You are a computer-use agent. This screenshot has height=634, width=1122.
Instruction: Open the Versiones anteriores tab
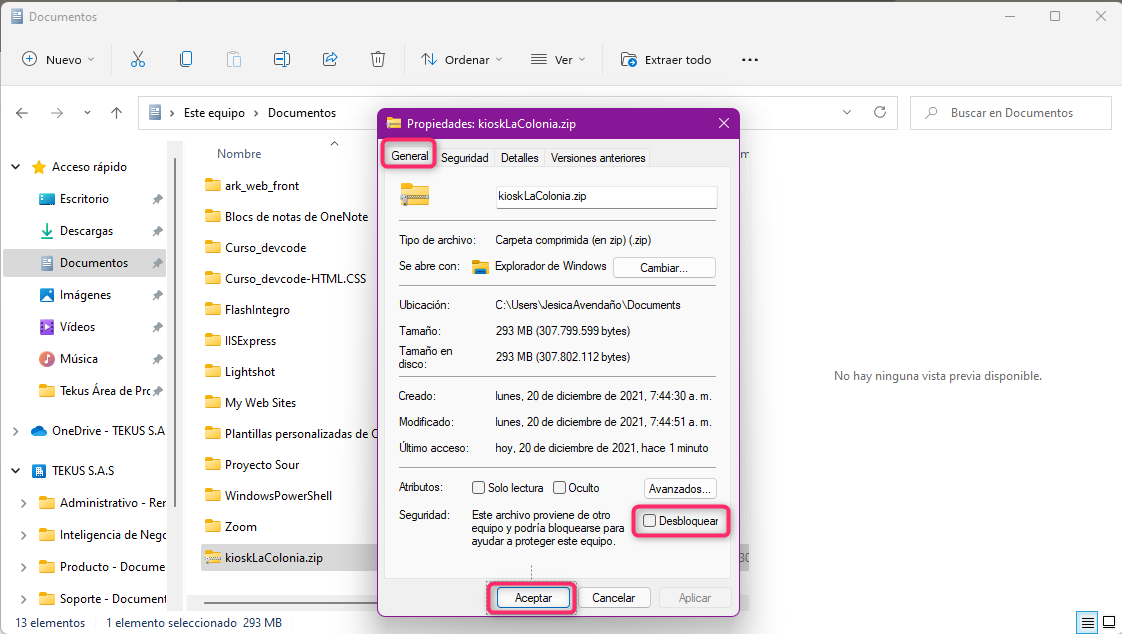pyautogui.click(x=598, y=158)
